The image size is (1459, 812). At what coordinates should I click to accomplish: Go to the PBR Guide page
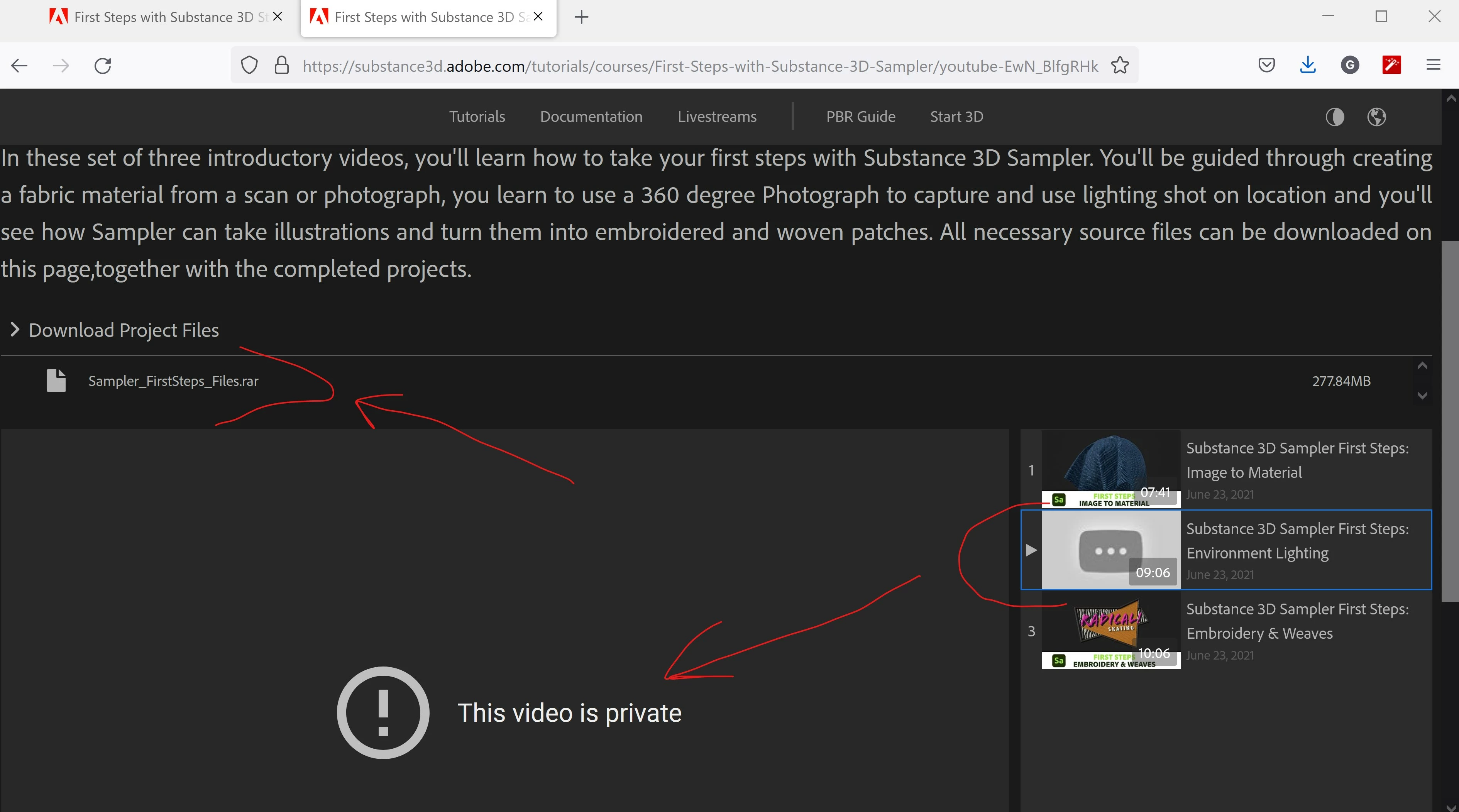(860, 117)
